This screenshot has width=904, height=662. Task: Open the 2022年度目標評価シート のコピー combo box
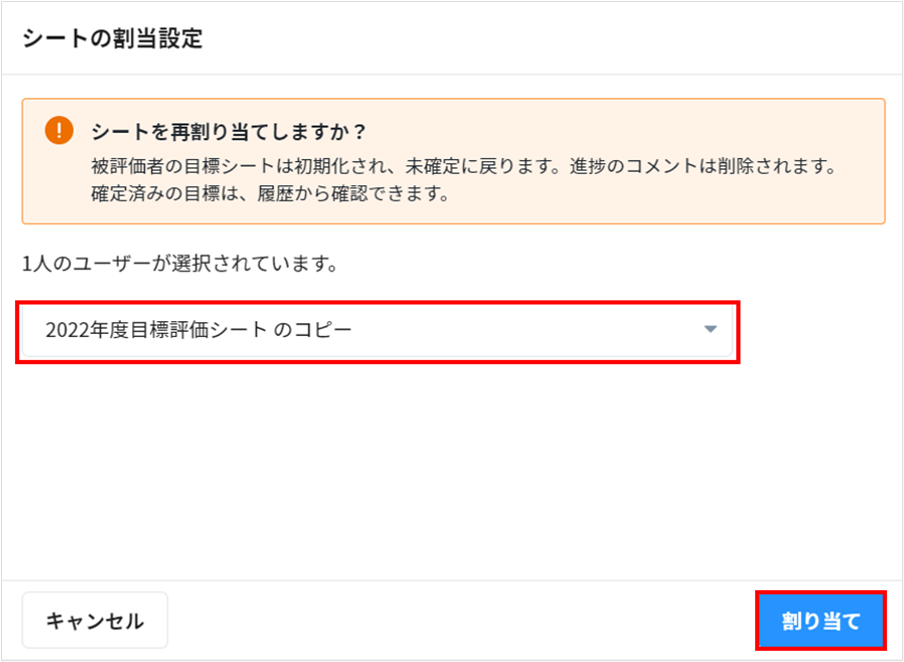(378, 330)
